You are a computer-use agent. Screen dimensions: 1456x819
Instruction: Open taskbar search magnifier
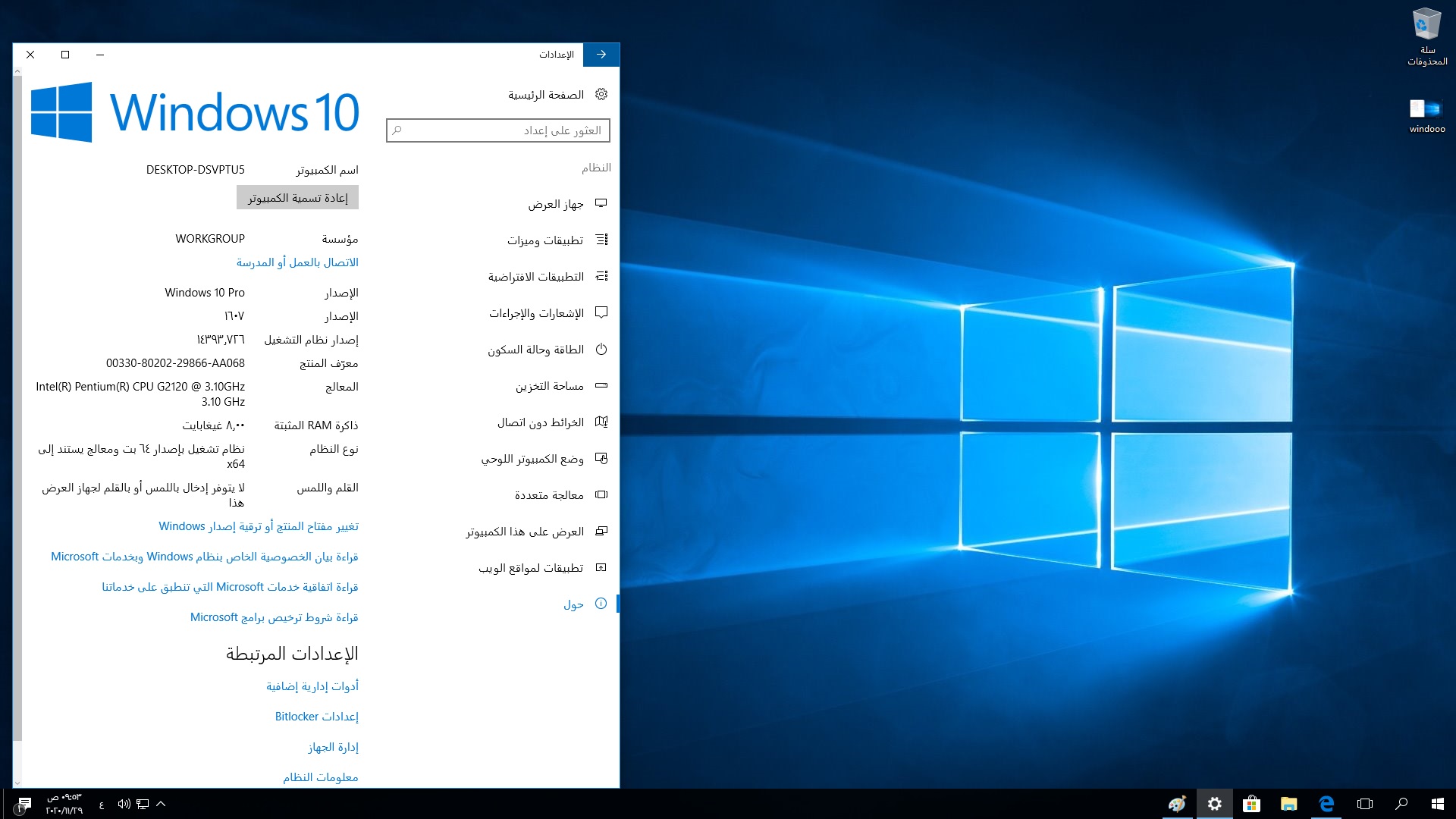pyautogui.click(x=1401, y=804)
